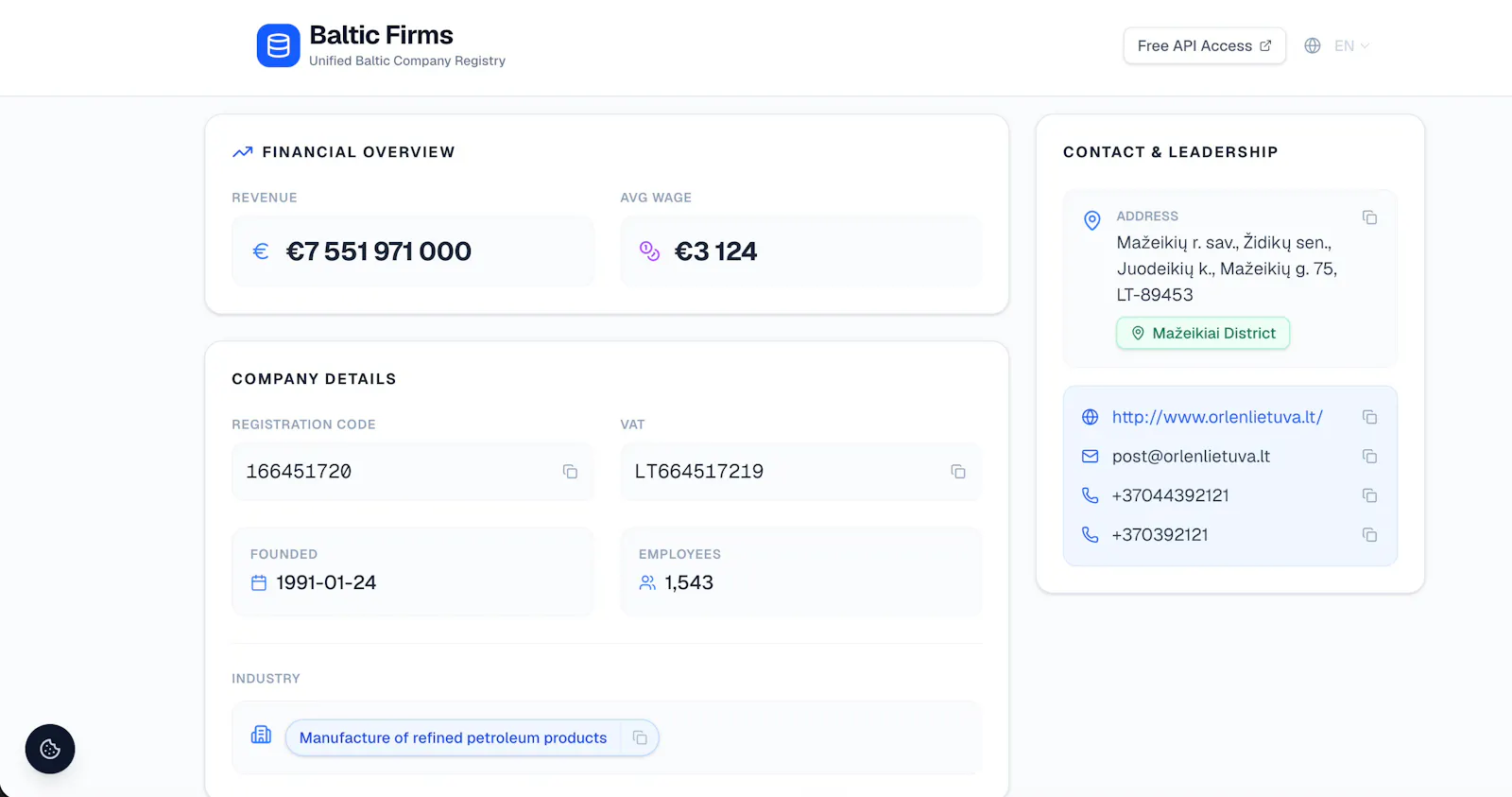Copy the industry name

click(x=640, y=737)
